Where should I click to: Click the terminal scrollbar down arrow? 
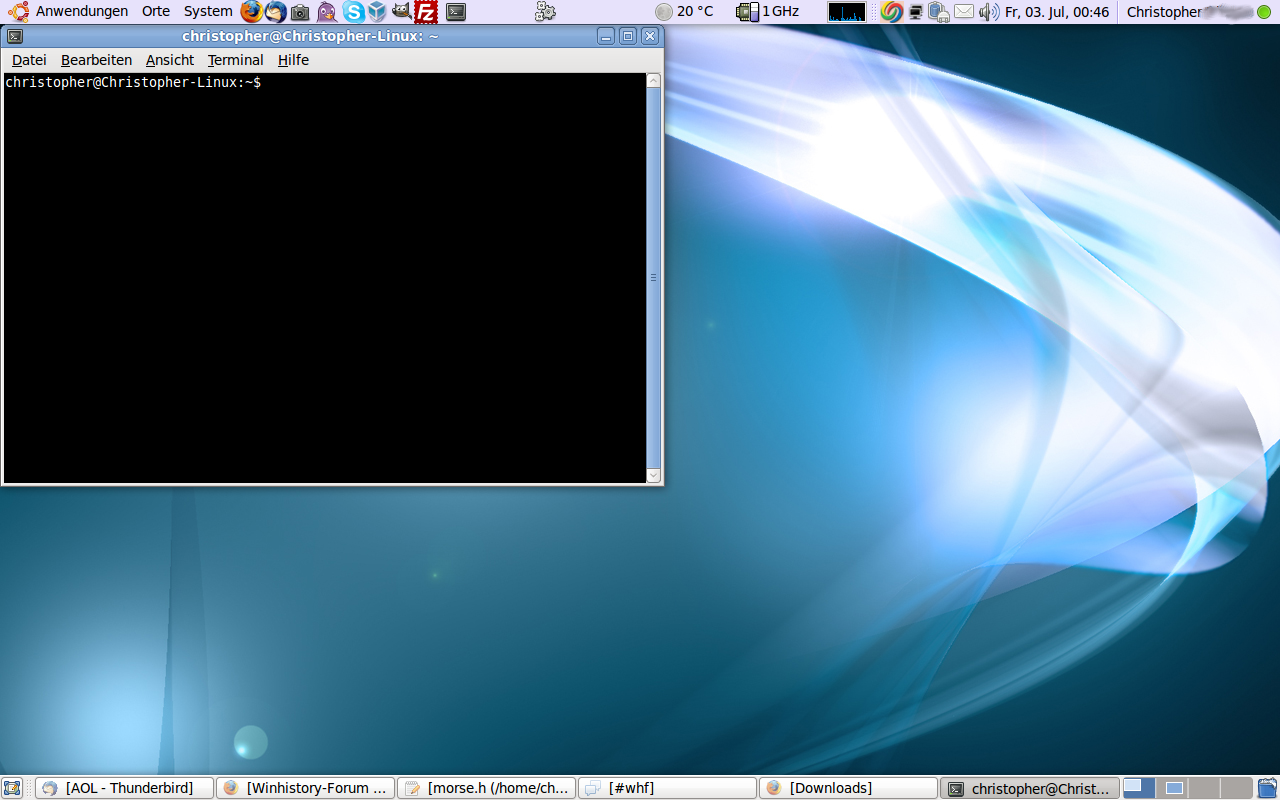point(654,476)
